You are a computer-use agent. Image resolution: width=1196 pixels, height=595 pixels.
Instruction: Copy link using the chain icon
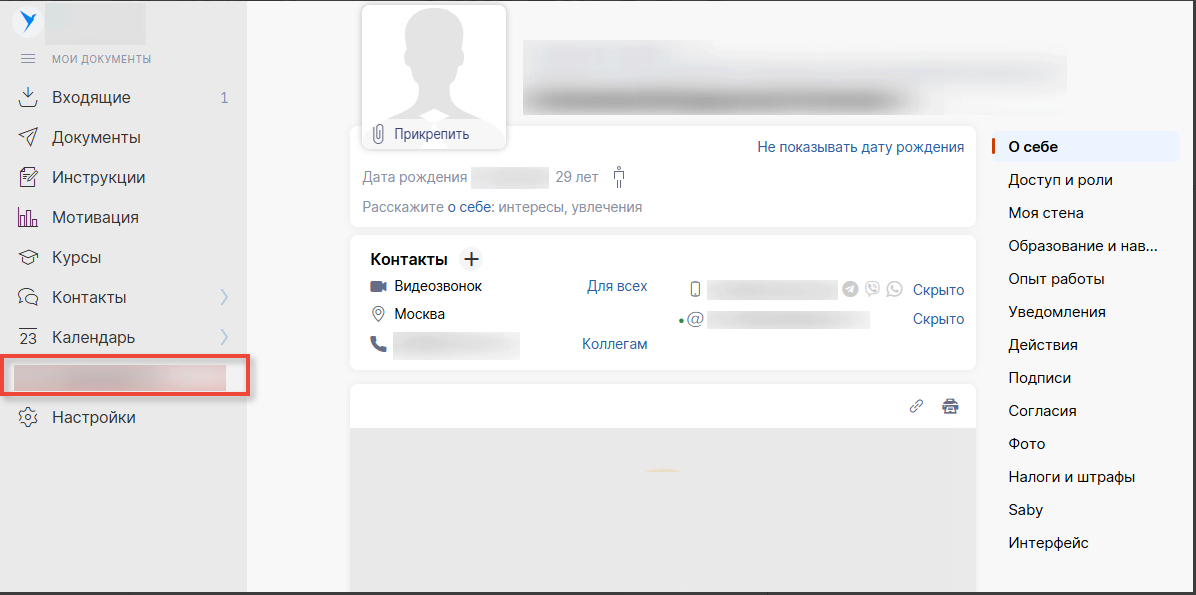coord(916,406)
